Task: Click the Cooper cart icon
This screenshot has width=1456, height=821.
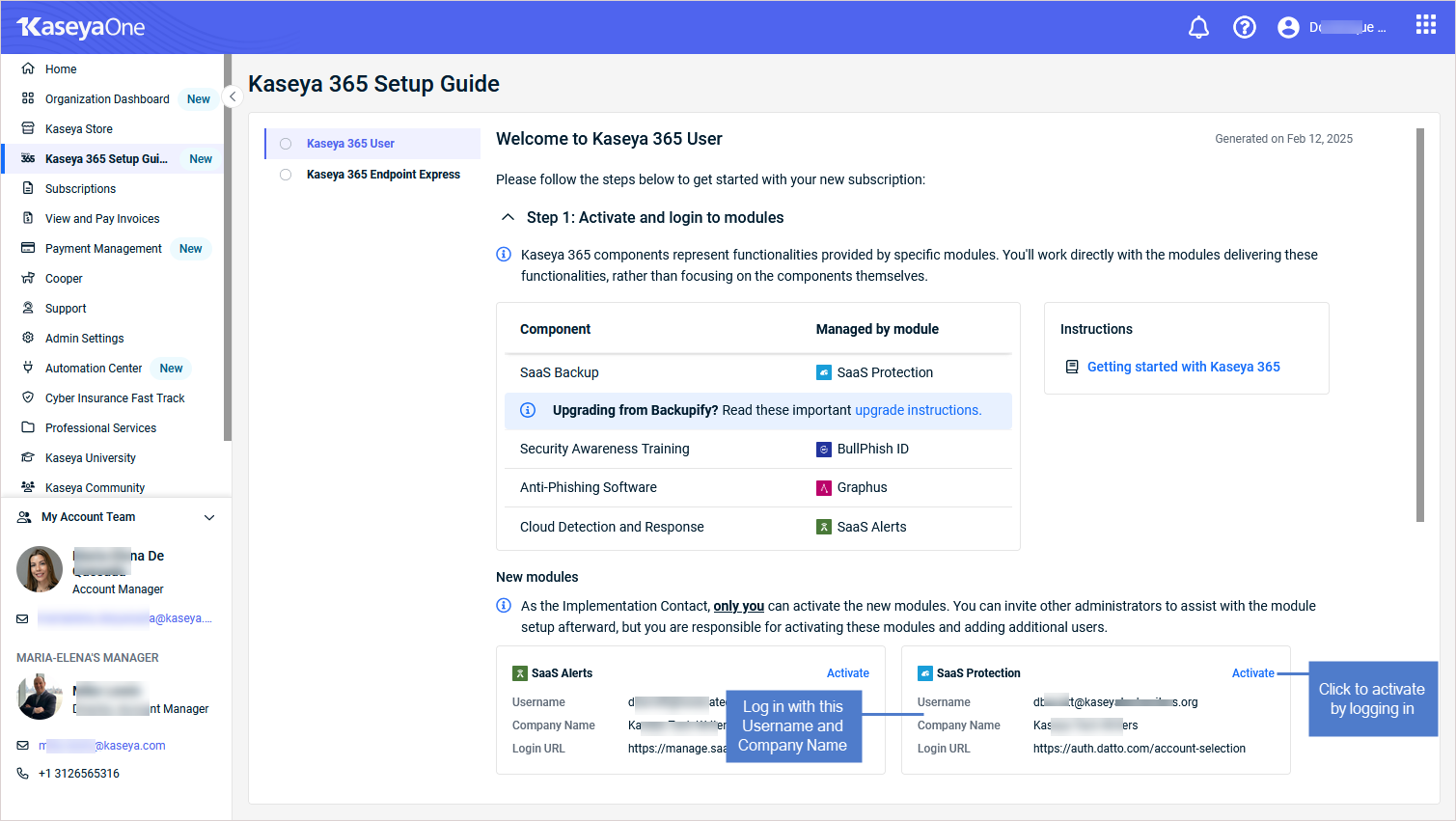Action: point(28,278)
